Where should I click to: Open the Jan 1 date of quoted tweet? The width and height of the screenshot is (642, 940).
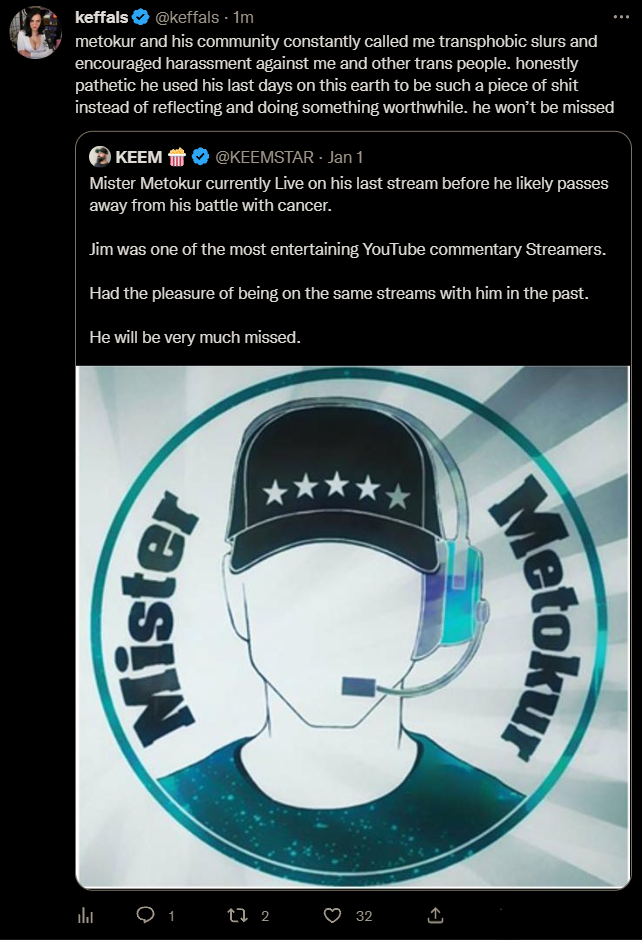point(345,157)
